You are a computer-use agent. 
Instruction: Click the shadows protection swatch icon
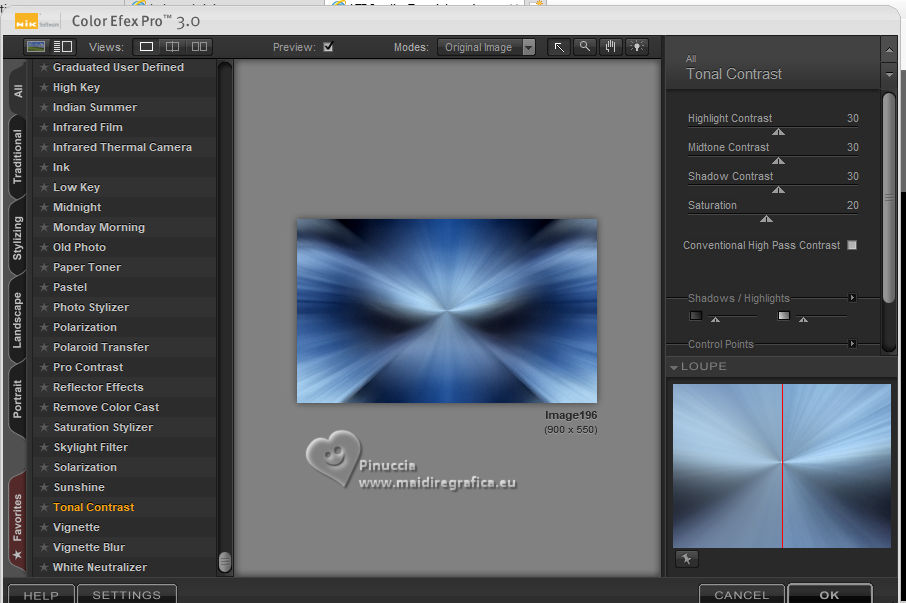coord(696,315)
